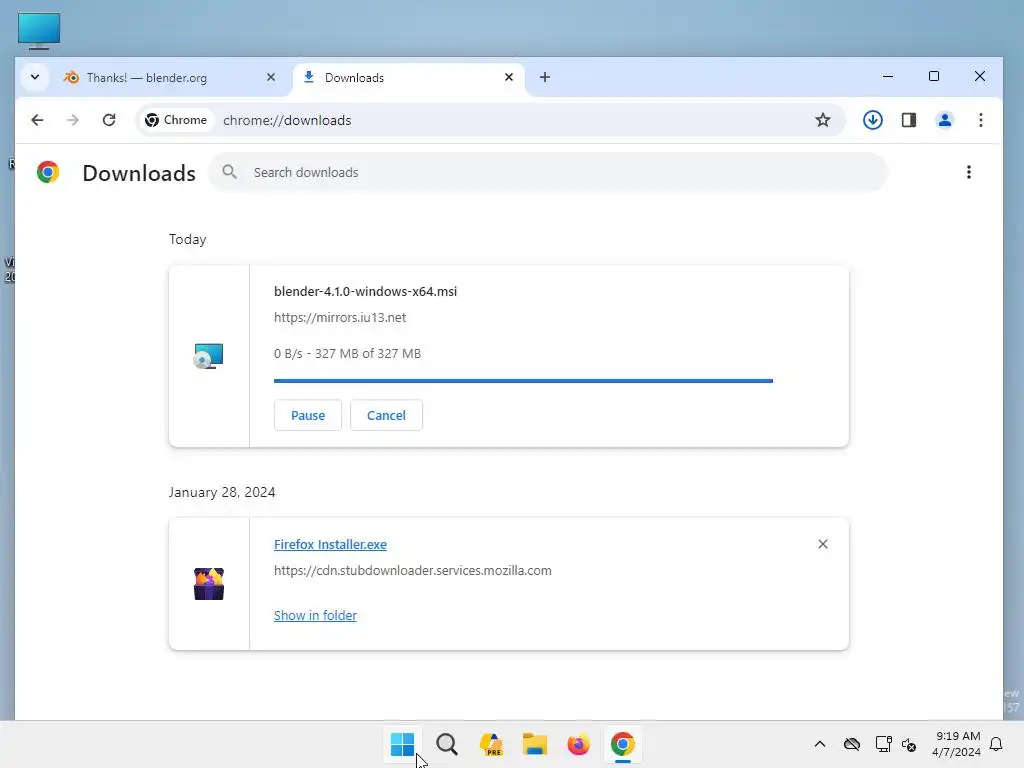Open the Chrome side panel
Viewport: 1024px width, 768px height.
pyautogui.click(x=908, y=120)
